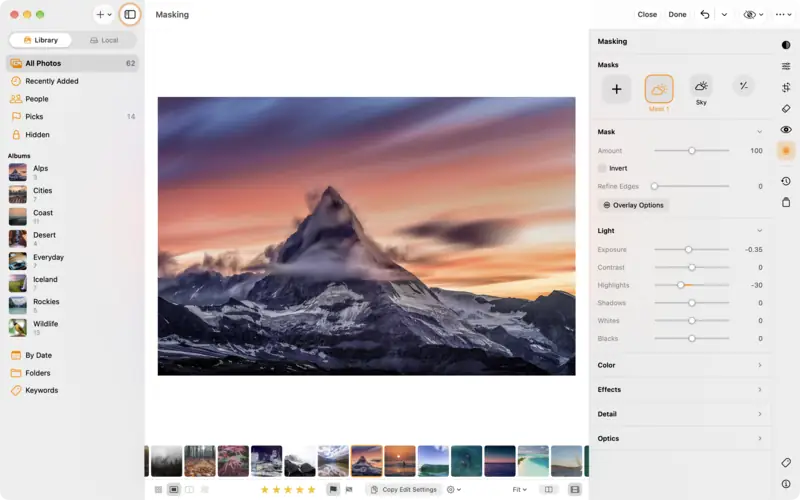
Task: Toggle the filmstrip layout icon
Action: point(574,489)
